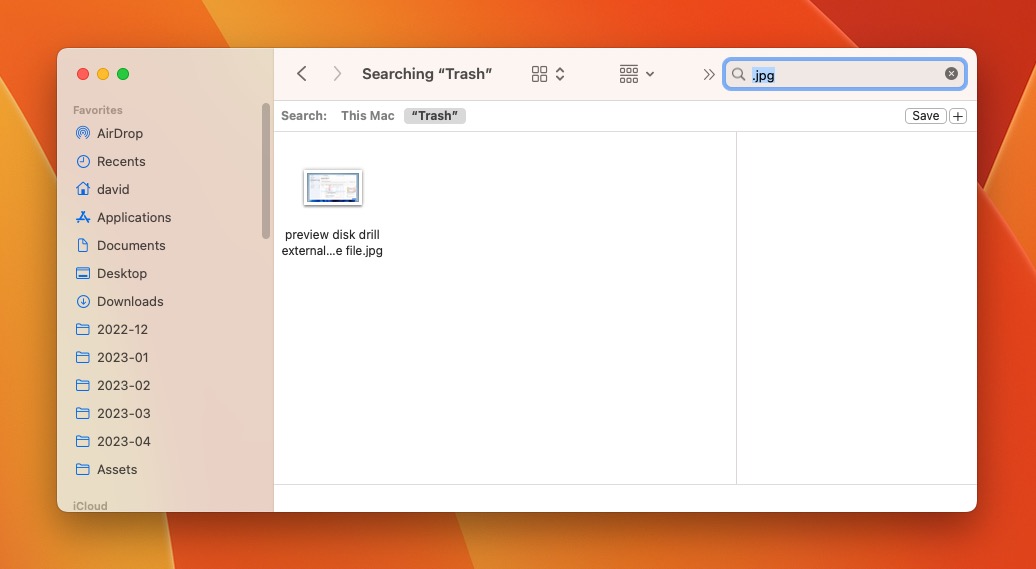Open Applications in the sidebar
Viewport: 1036px width, 569px height.
click(x=133, y=217)
